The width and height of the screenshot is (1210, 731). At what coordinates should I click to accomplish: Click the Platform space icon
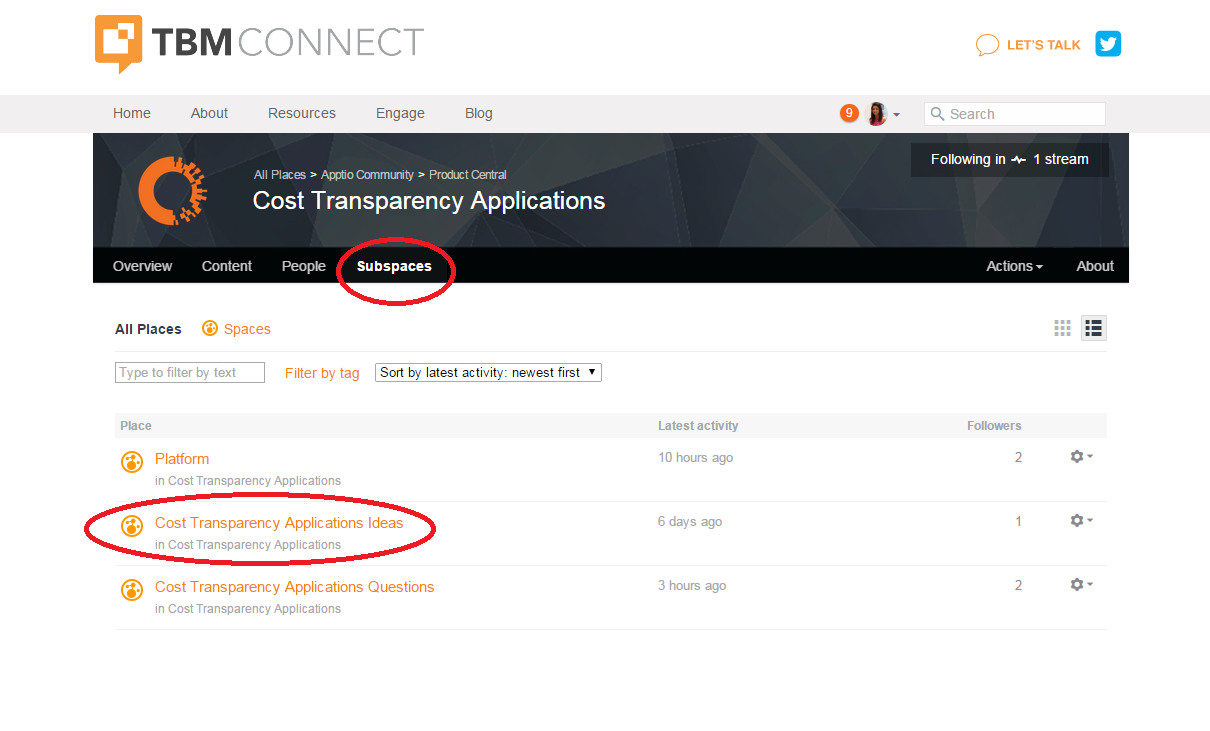[132, 462]
